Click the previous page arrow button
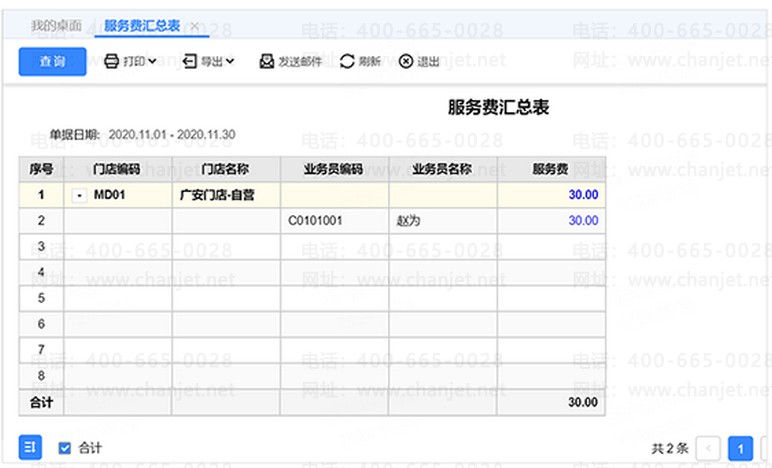The height and width of the screenshot is (468, 772). coord(708,448)
